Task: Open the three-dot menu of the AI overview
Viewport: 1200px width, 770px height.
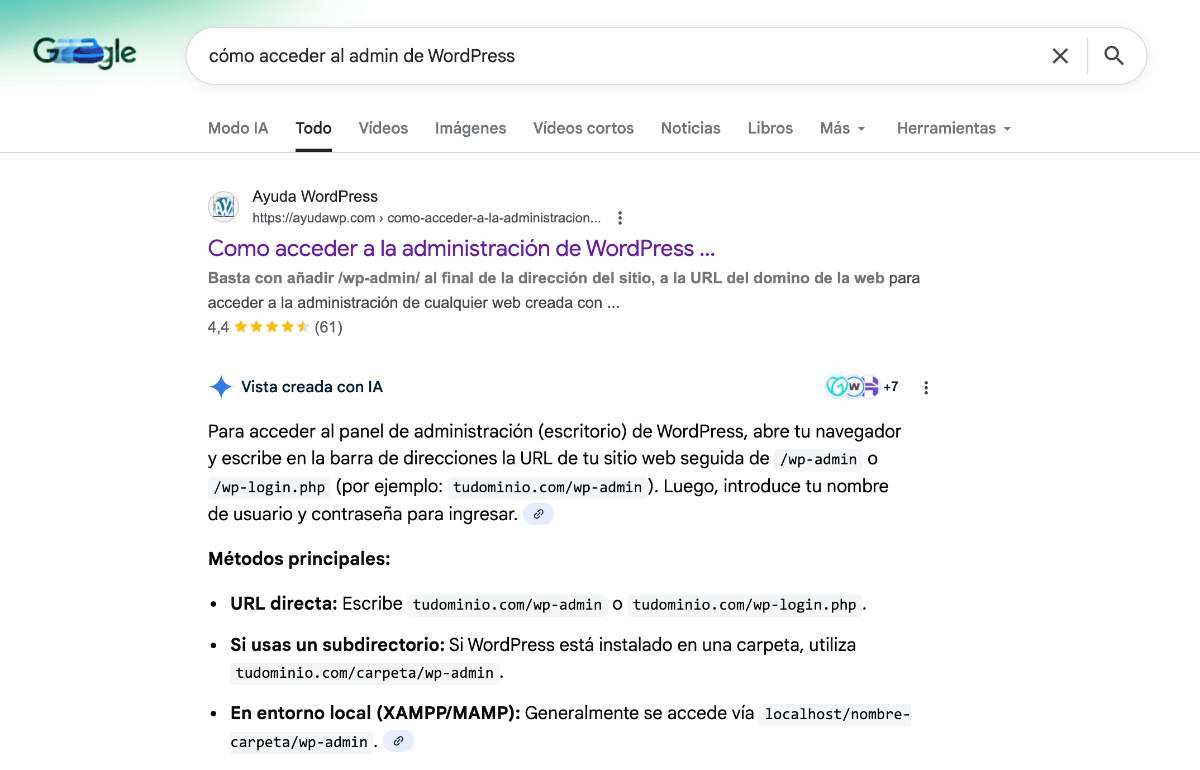Action: pos(925,386)
